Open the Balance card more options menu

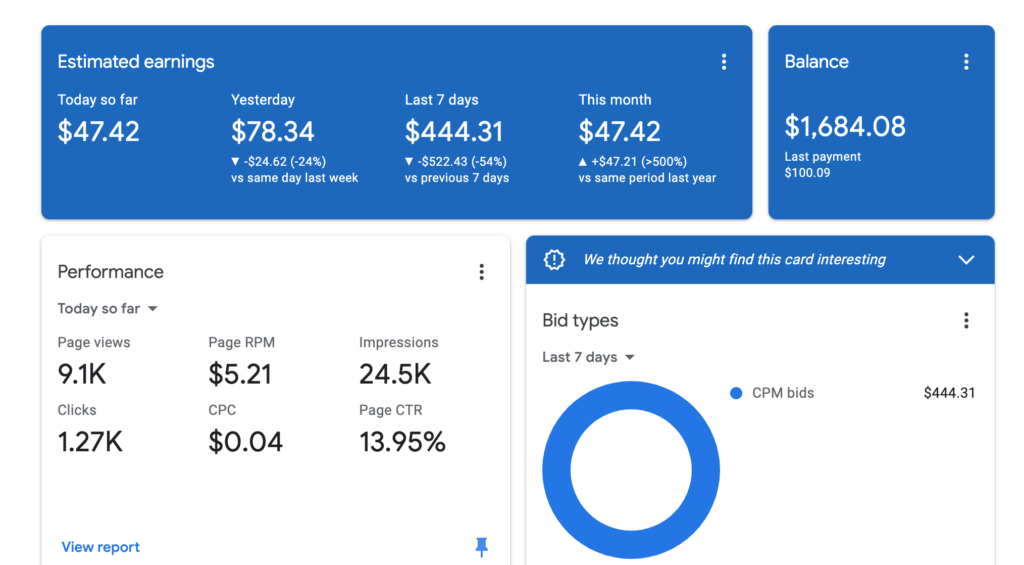(x=966, y=62)
